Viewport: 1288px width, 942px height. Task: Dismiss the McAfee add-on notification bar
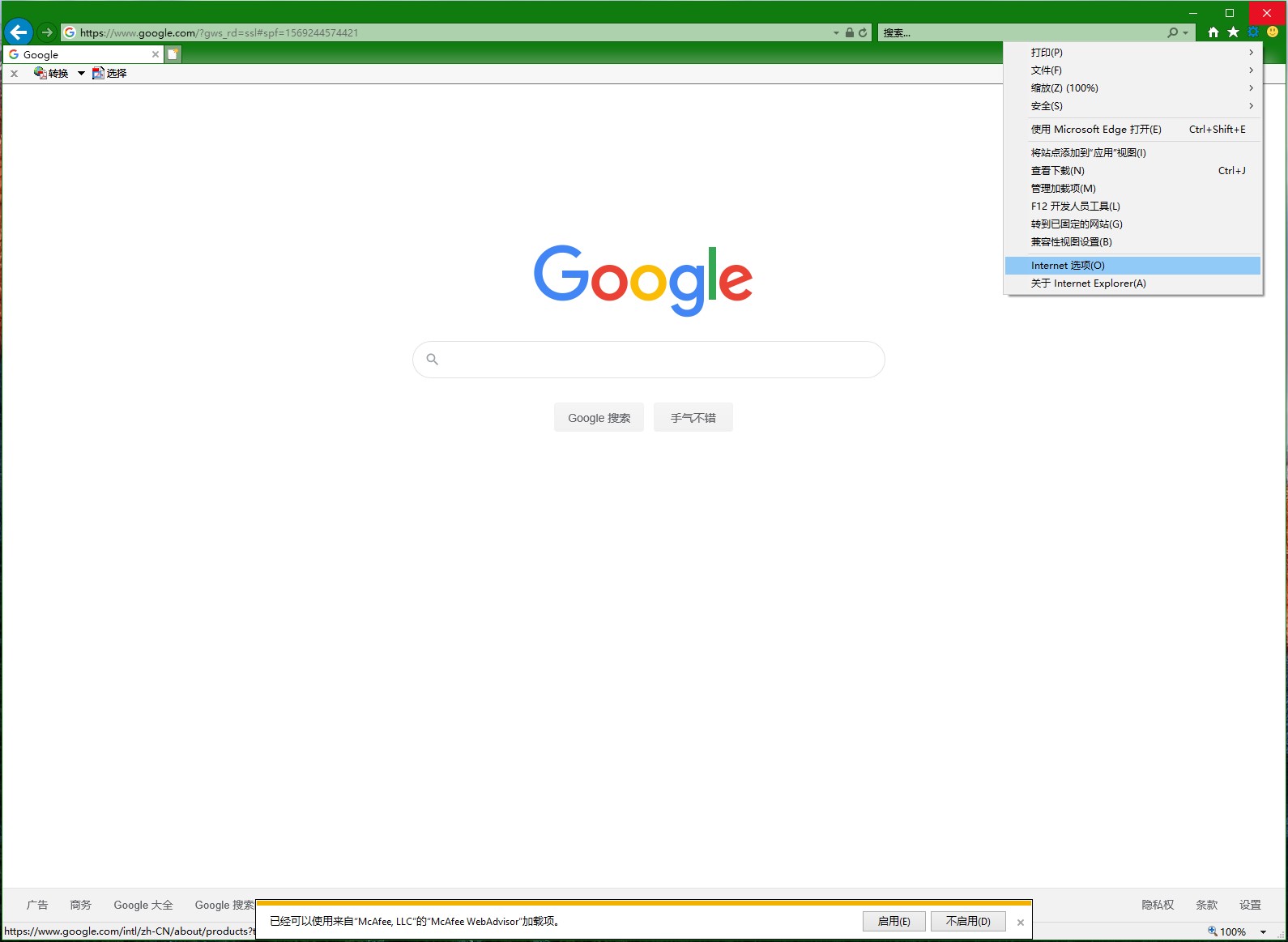pyautogui.click(x=1021, y=923)
